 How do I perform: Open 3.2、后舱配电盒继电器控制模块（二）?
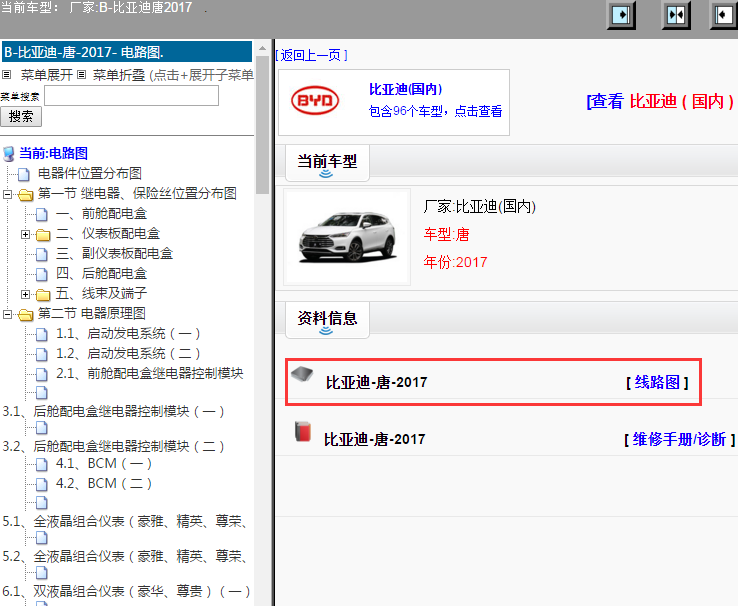pos(113,446)
